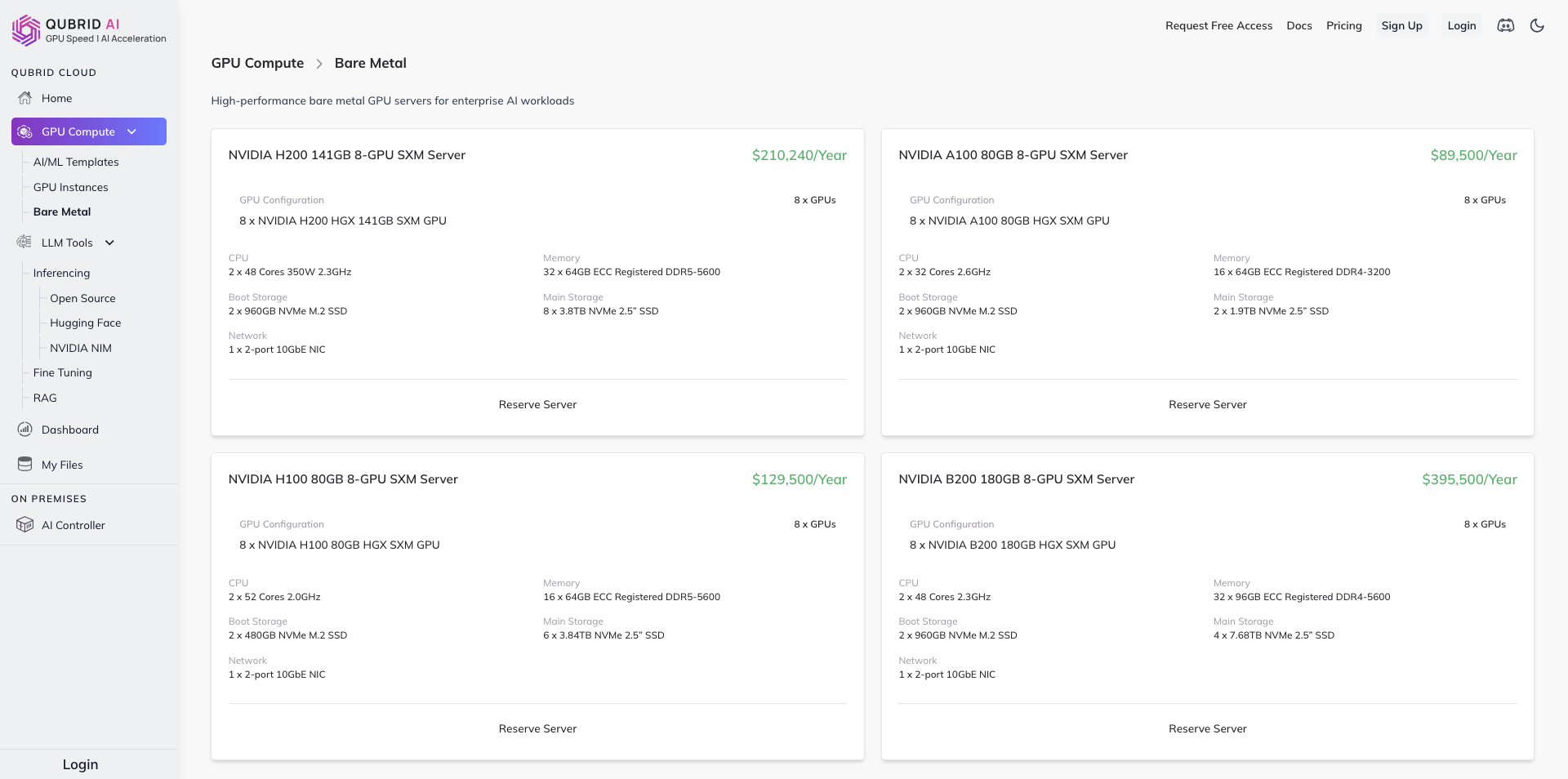Click 4 x 7.68TB NVMe storage value
Screen dimensions: 1568x779
[1274, 635]
